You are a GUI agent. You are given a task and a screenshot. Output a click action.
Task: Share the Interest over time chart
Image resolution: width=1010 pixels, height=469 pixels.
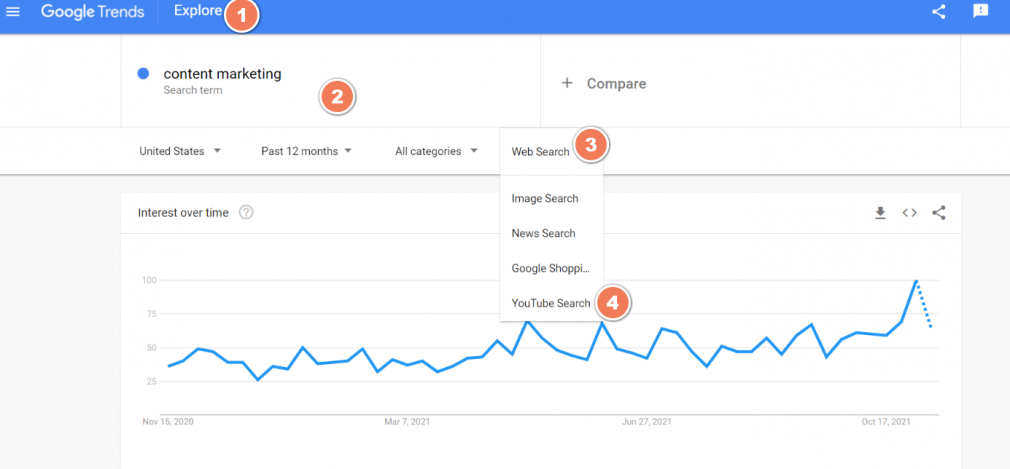pyautogui.click(x=939, y=213)
